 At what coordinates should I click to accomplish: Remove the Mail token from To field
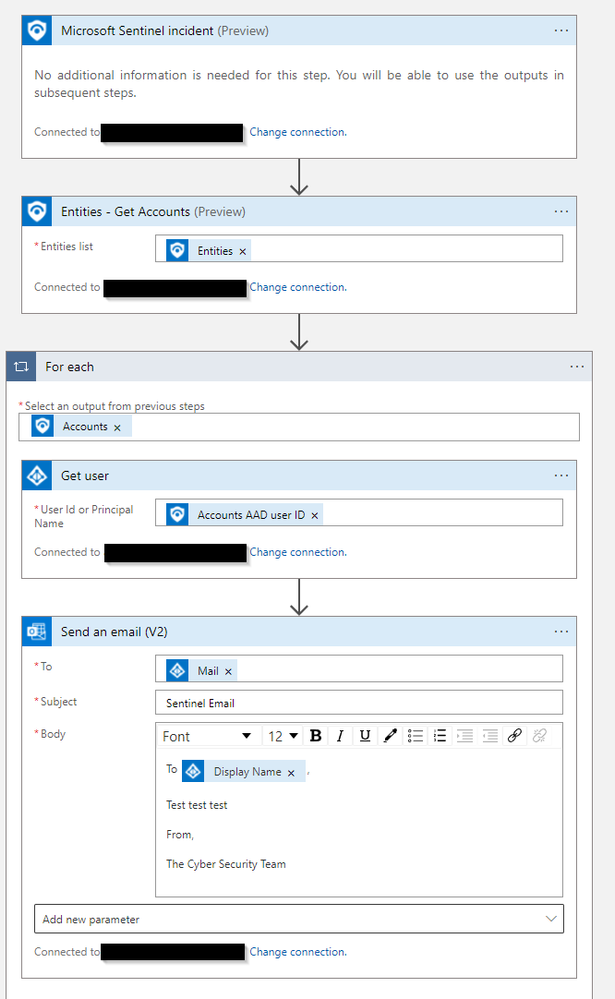tap(228, 672)
